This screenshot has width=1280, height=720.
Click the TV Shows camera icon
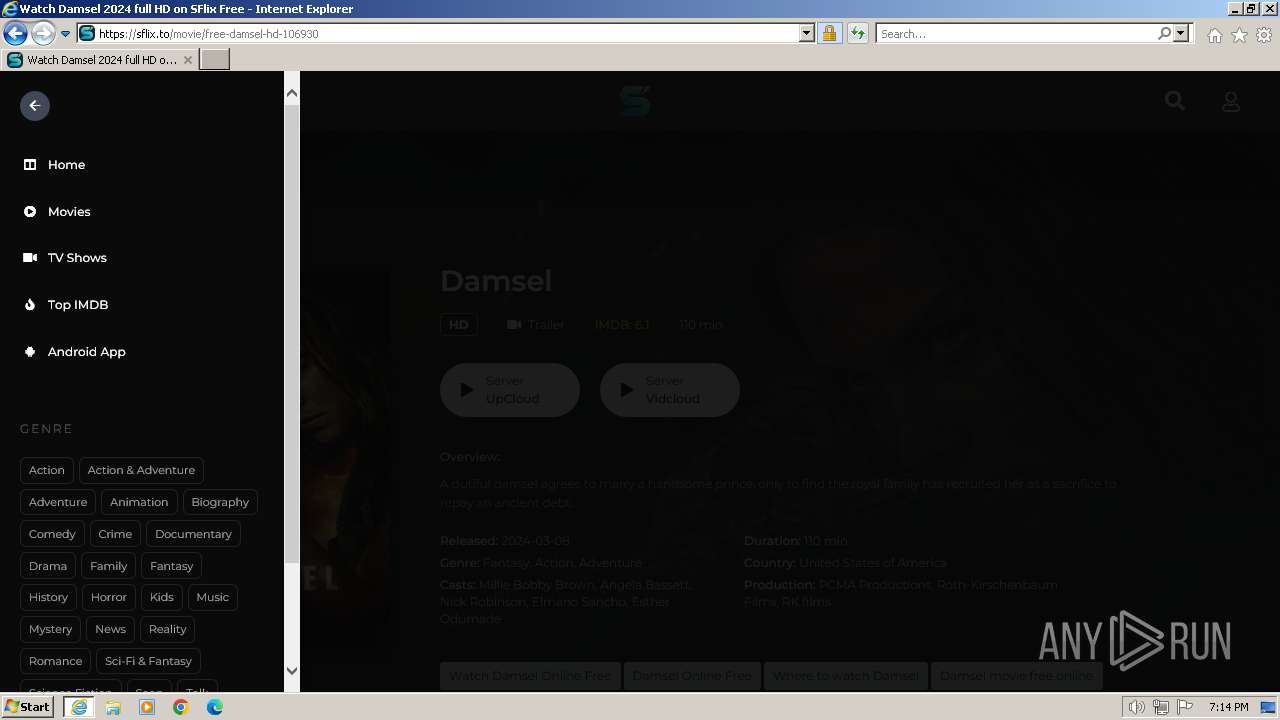coord(30,258)
